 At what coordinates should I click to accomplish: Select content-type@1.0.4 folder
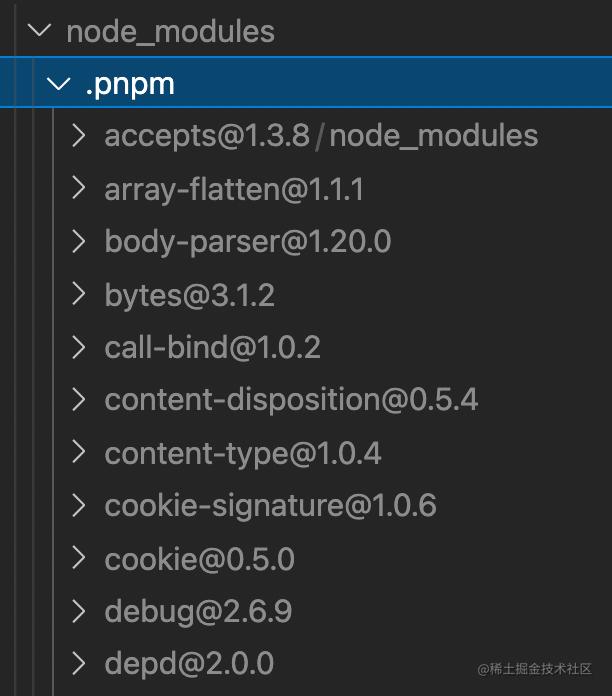pyautogui.click(x=243, y=453)
